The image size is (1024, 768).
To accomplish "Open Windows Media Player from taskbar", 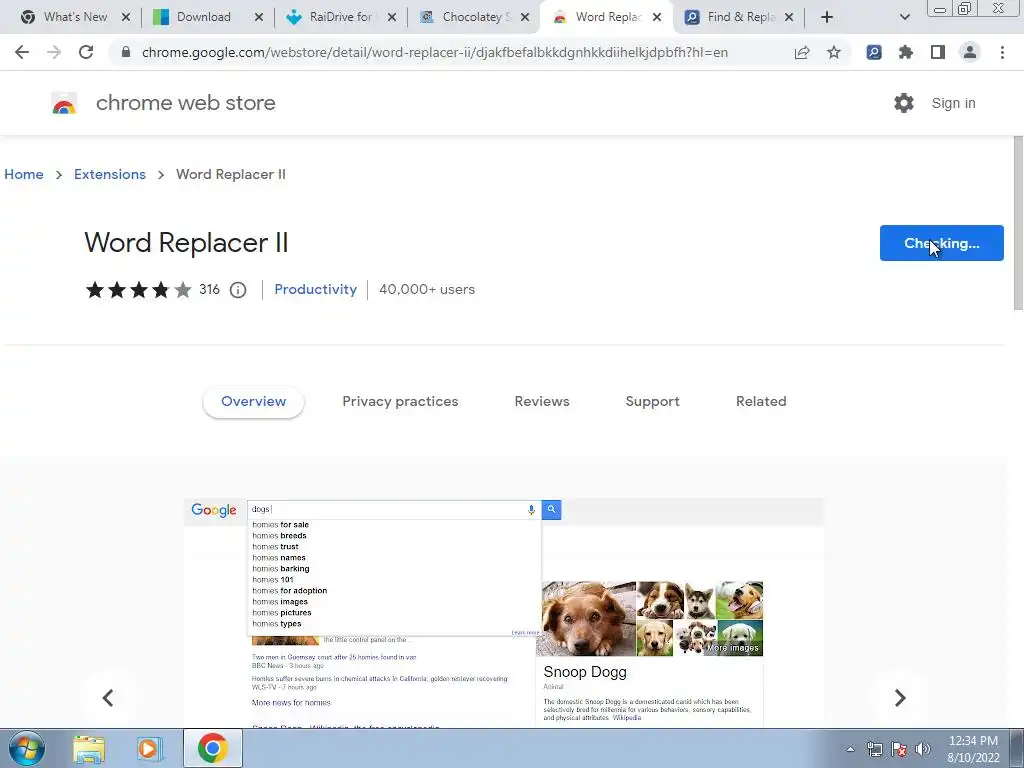I will 150,748.
